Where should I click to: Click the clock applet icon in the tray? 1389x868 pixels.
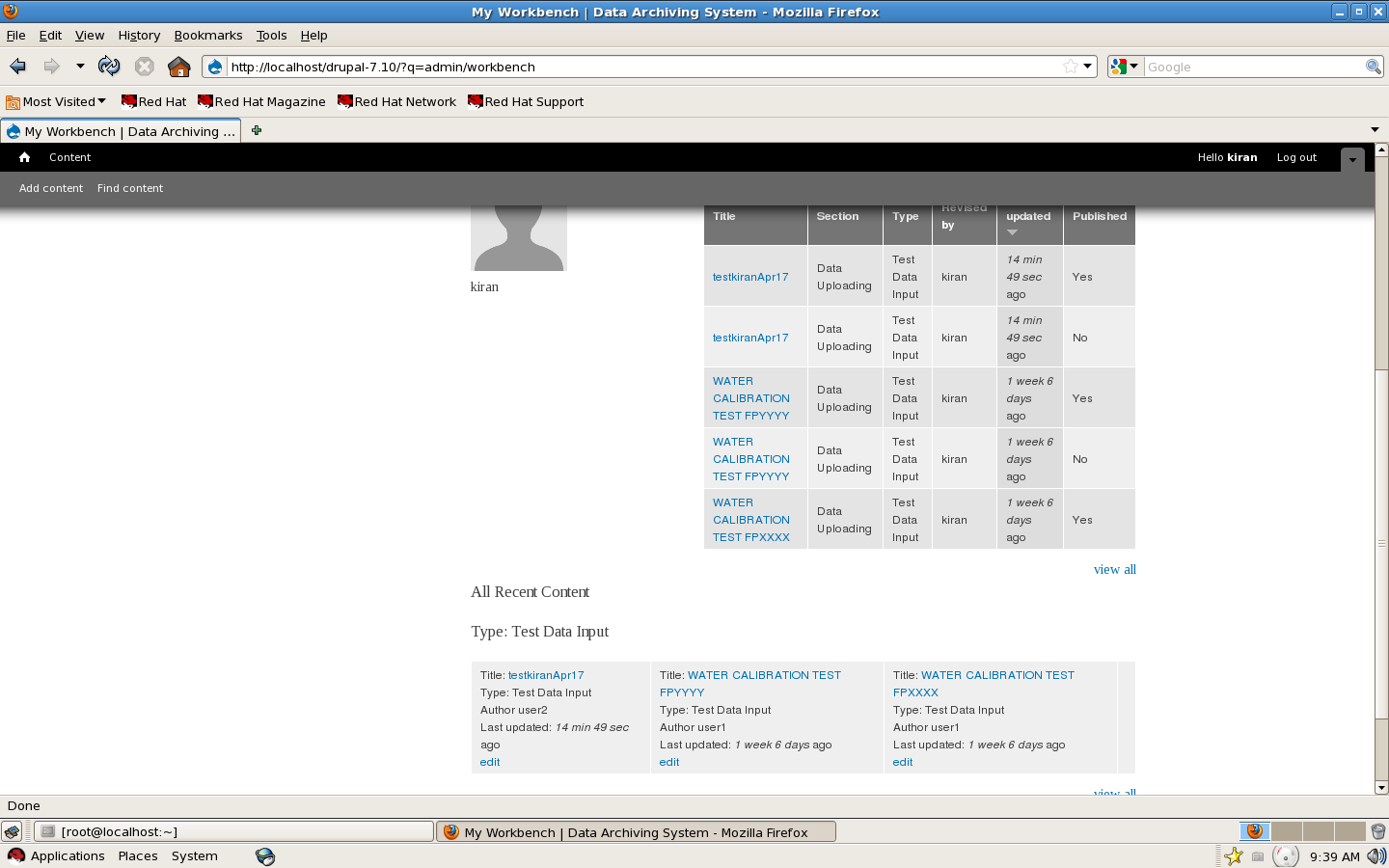(1285, 855)
